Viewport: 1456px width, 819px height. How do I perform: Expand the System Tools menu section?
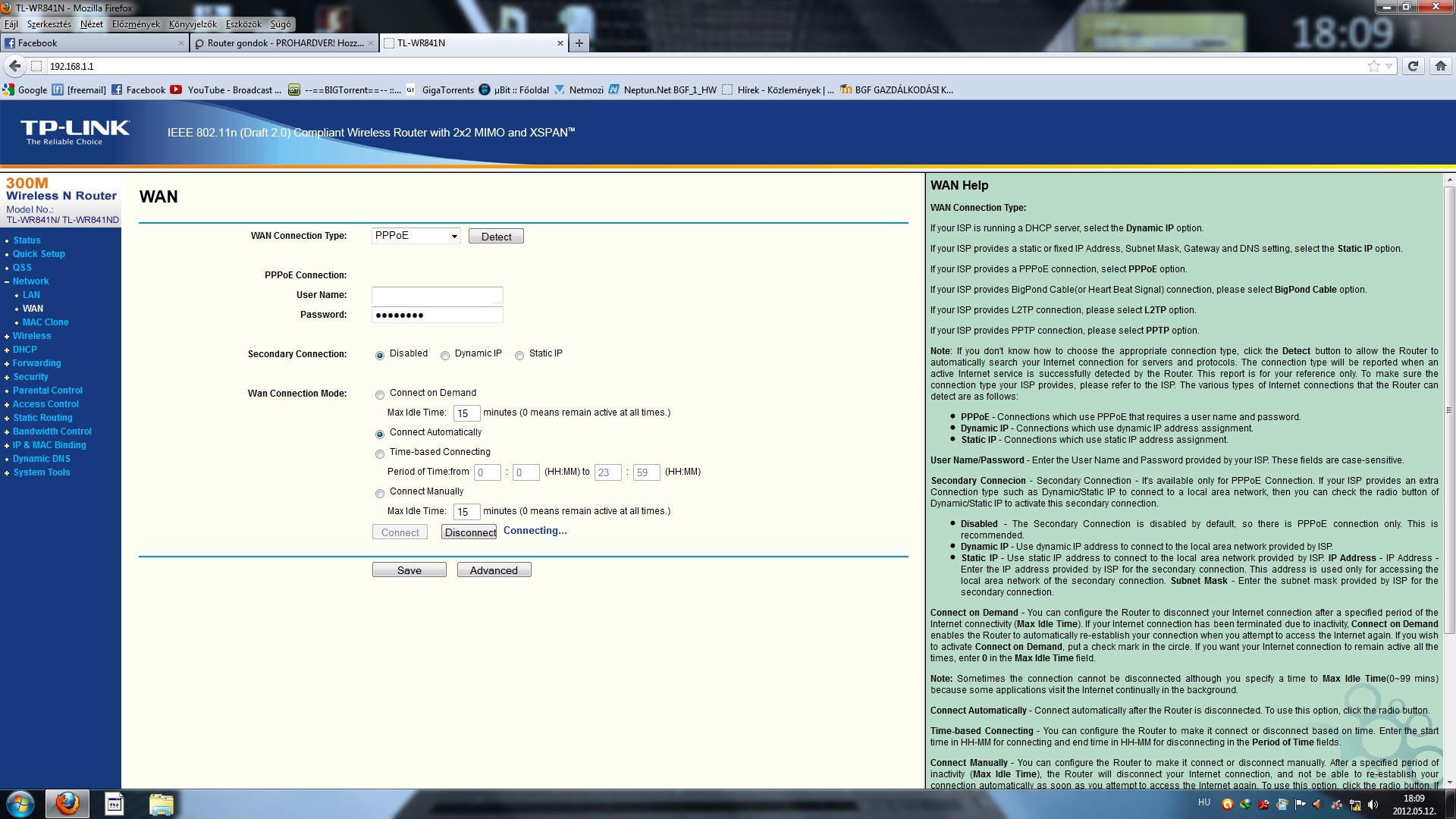[x=41, y=472]
